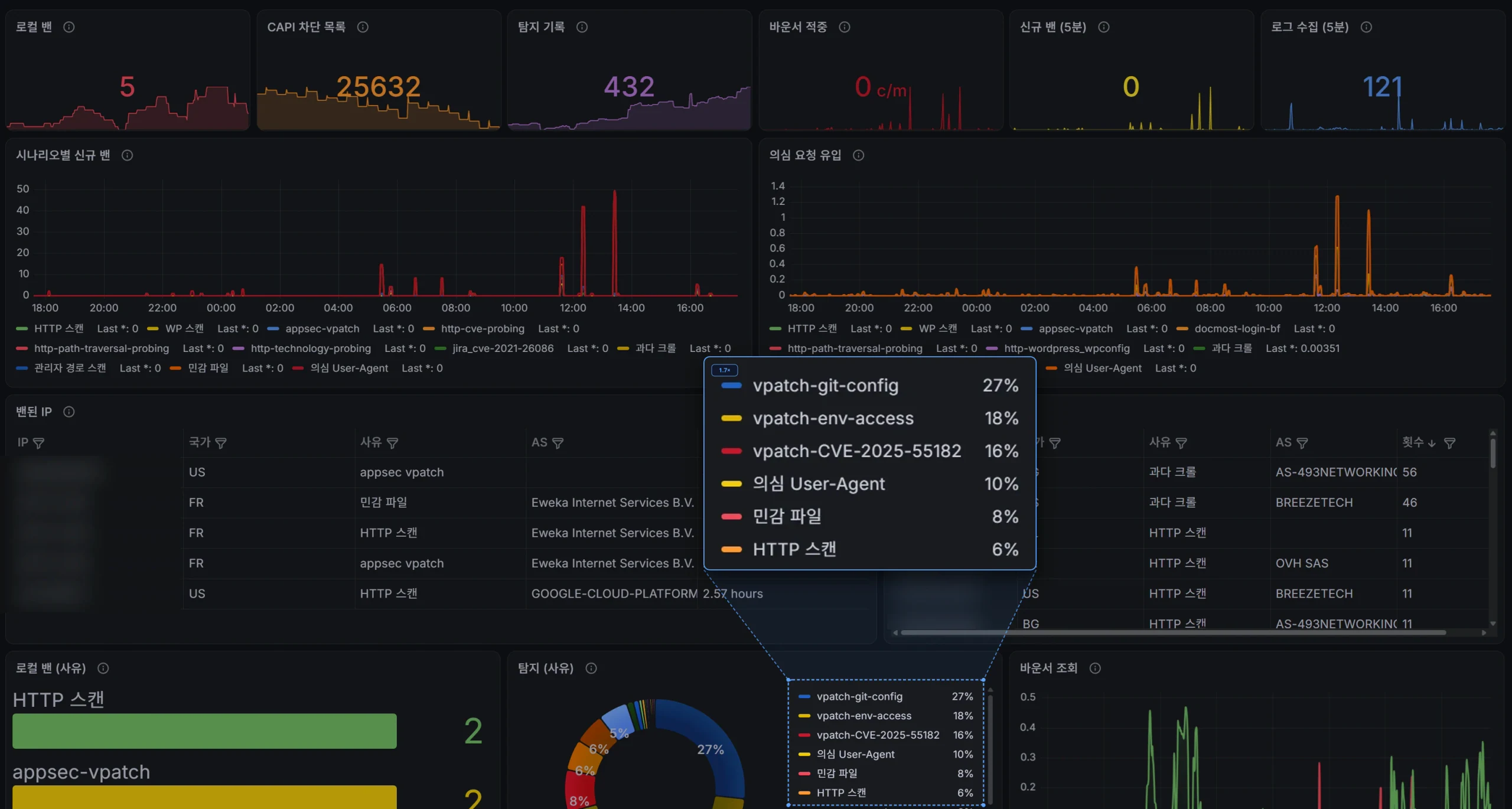Screen dimensions: 1512x809
Task: Open info icon next to 로컬 밴 title
Action: click(x=69, y=27)
